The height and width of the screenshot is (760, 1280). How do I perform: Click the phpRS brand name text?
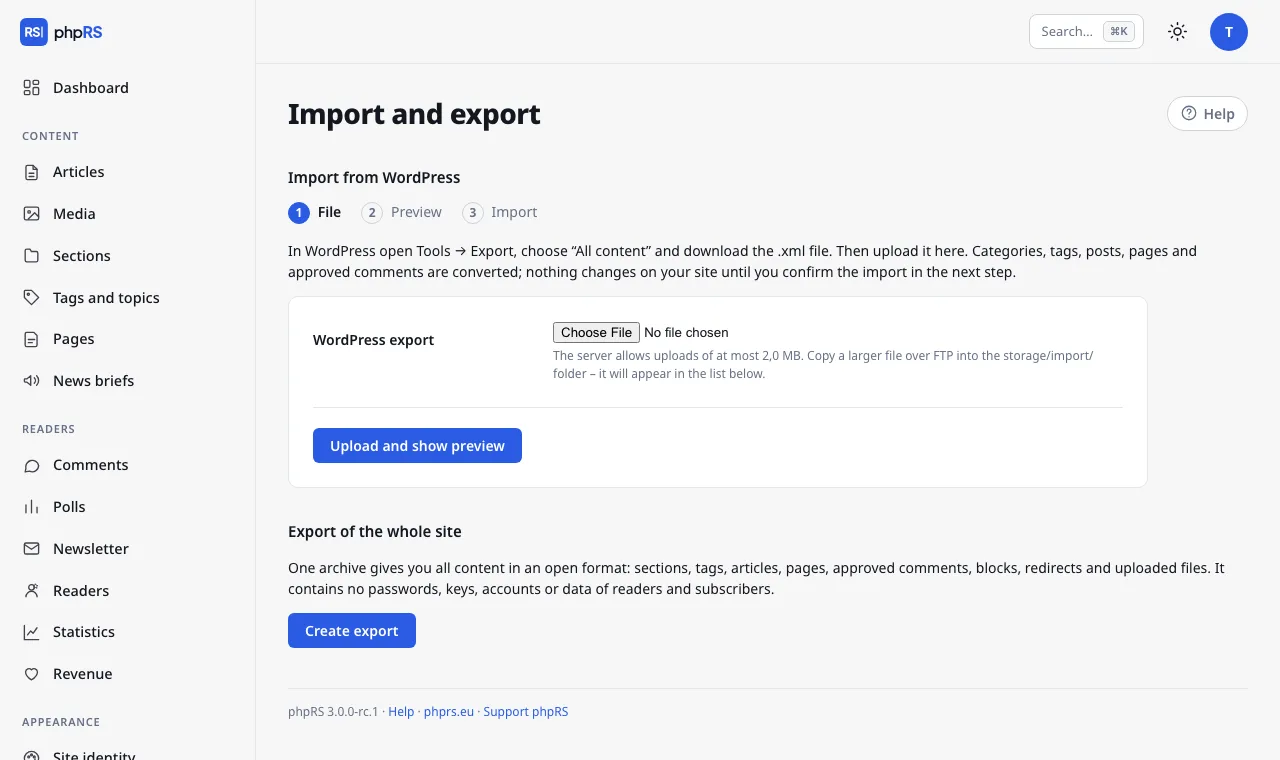point(78,32)
